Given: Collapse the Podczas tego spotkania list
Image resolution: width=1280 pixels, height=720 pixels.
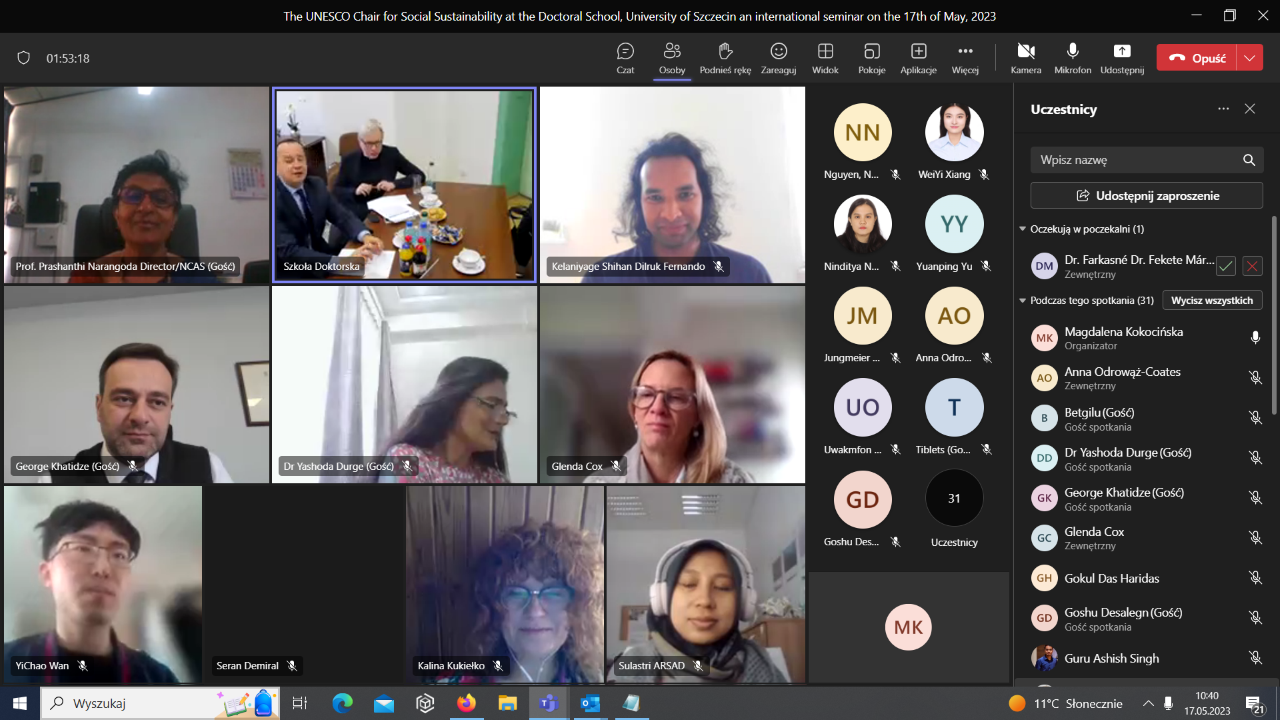Looking at the screenshot, I should click(1023, 300).
